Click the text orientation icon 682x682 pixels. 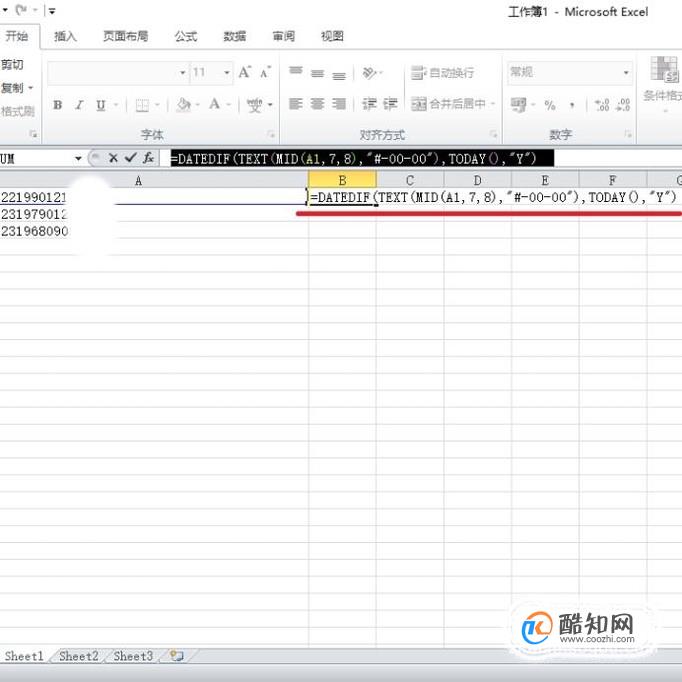pos(369,73)
